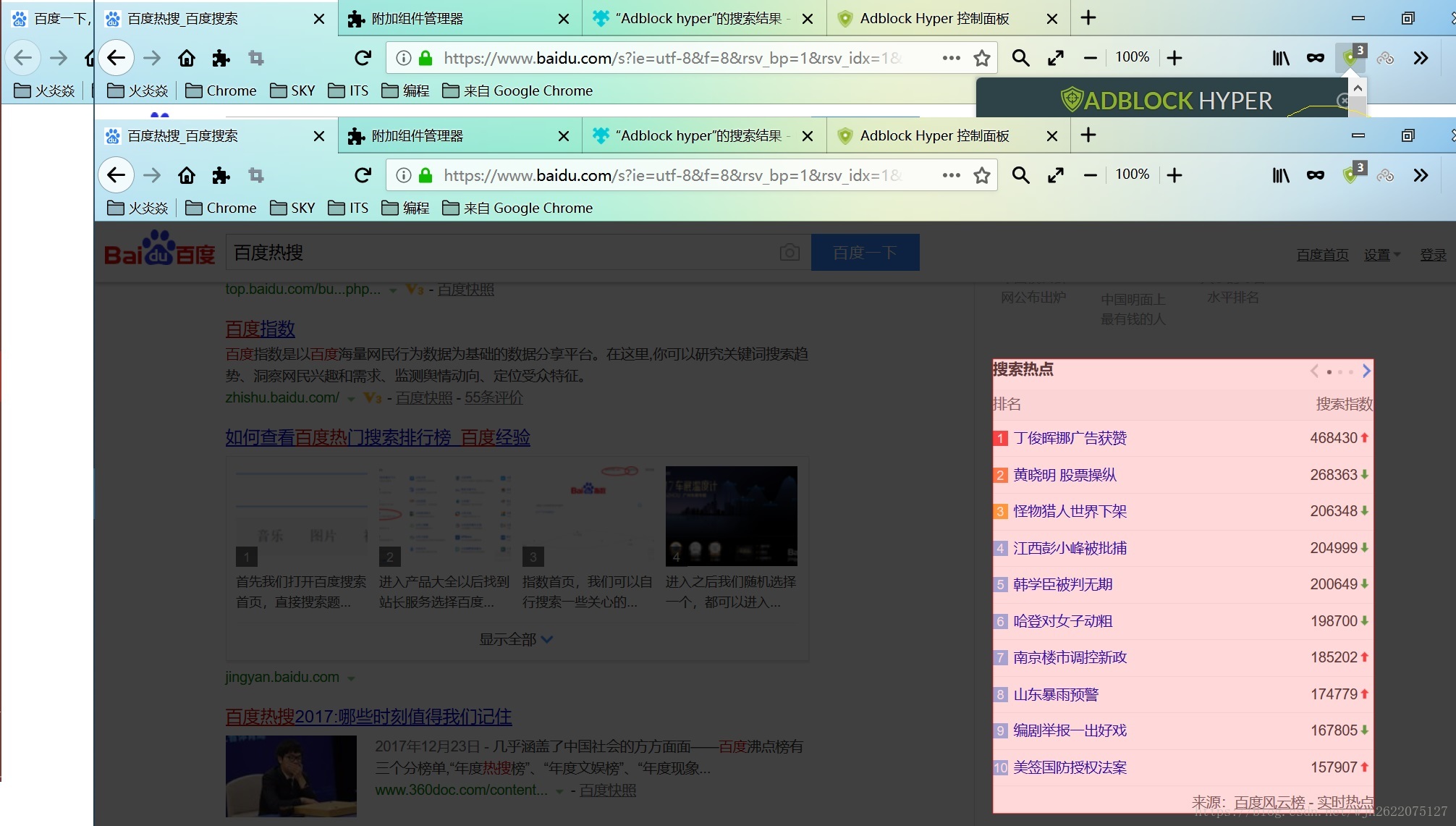Reload page in upper background window
1456x826 pixels.
click(x=363, y=58)
